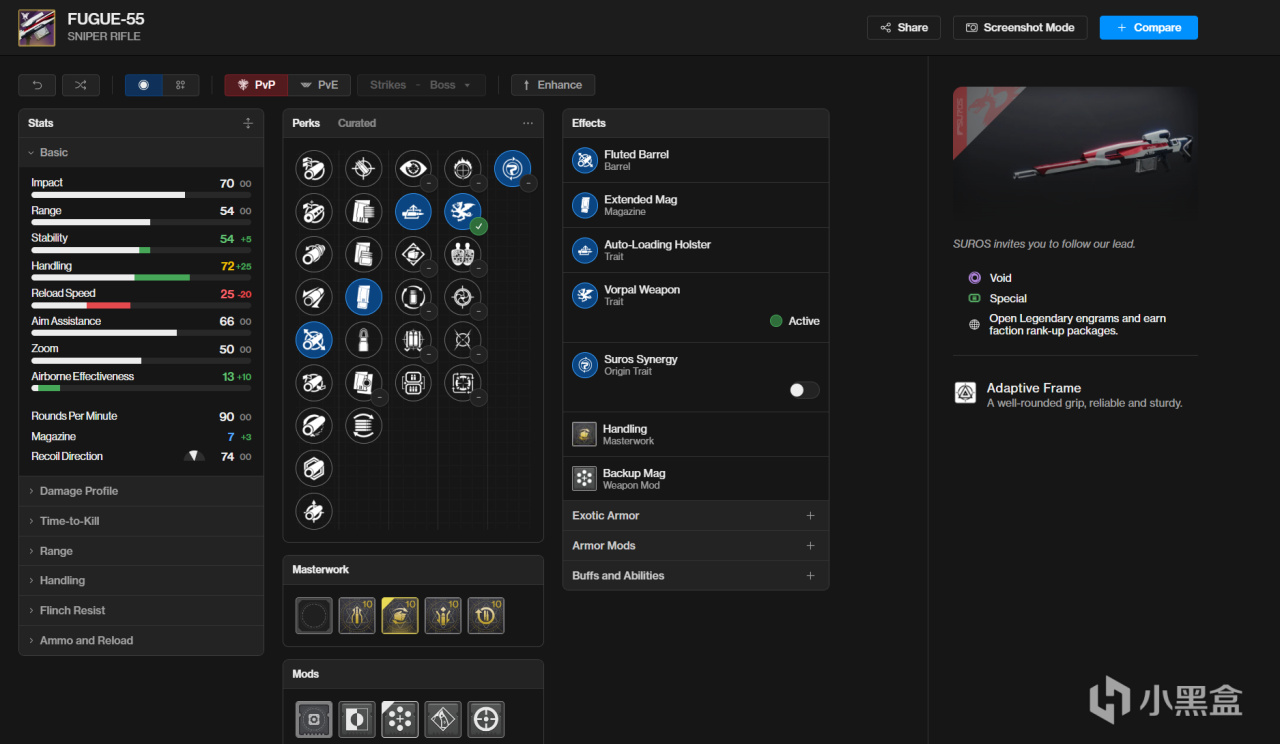The image size is (1280, 744).
Task: Expand the Ammo and Reload section
Action: [141, 640]
